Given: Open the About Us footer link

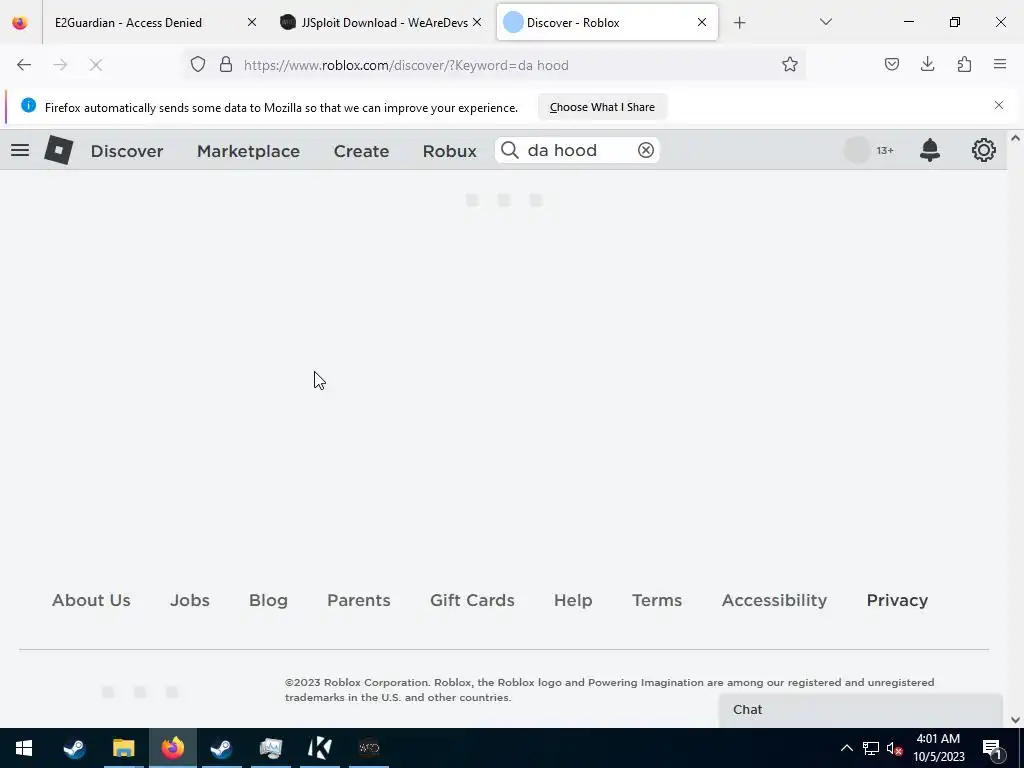Looking at the screenshot, I should pos(91,600).
